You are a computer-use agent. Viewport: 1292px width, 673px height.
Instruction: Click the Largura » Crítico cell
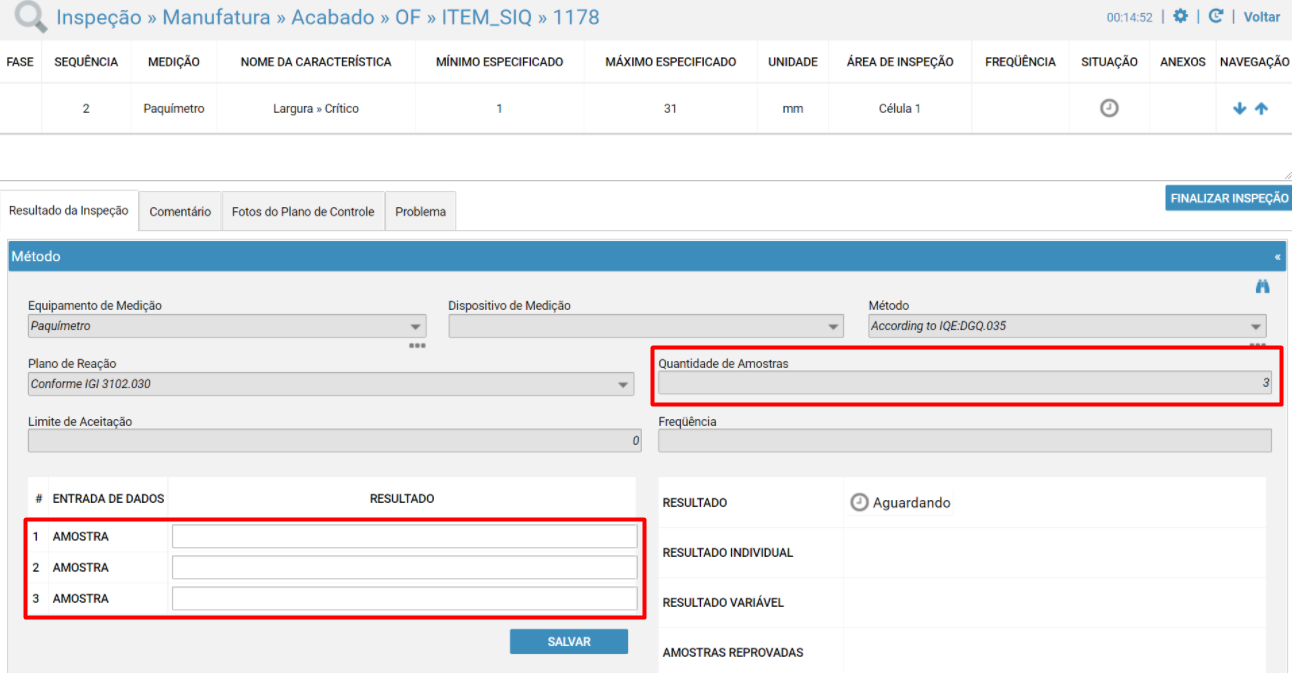[316, 109]
